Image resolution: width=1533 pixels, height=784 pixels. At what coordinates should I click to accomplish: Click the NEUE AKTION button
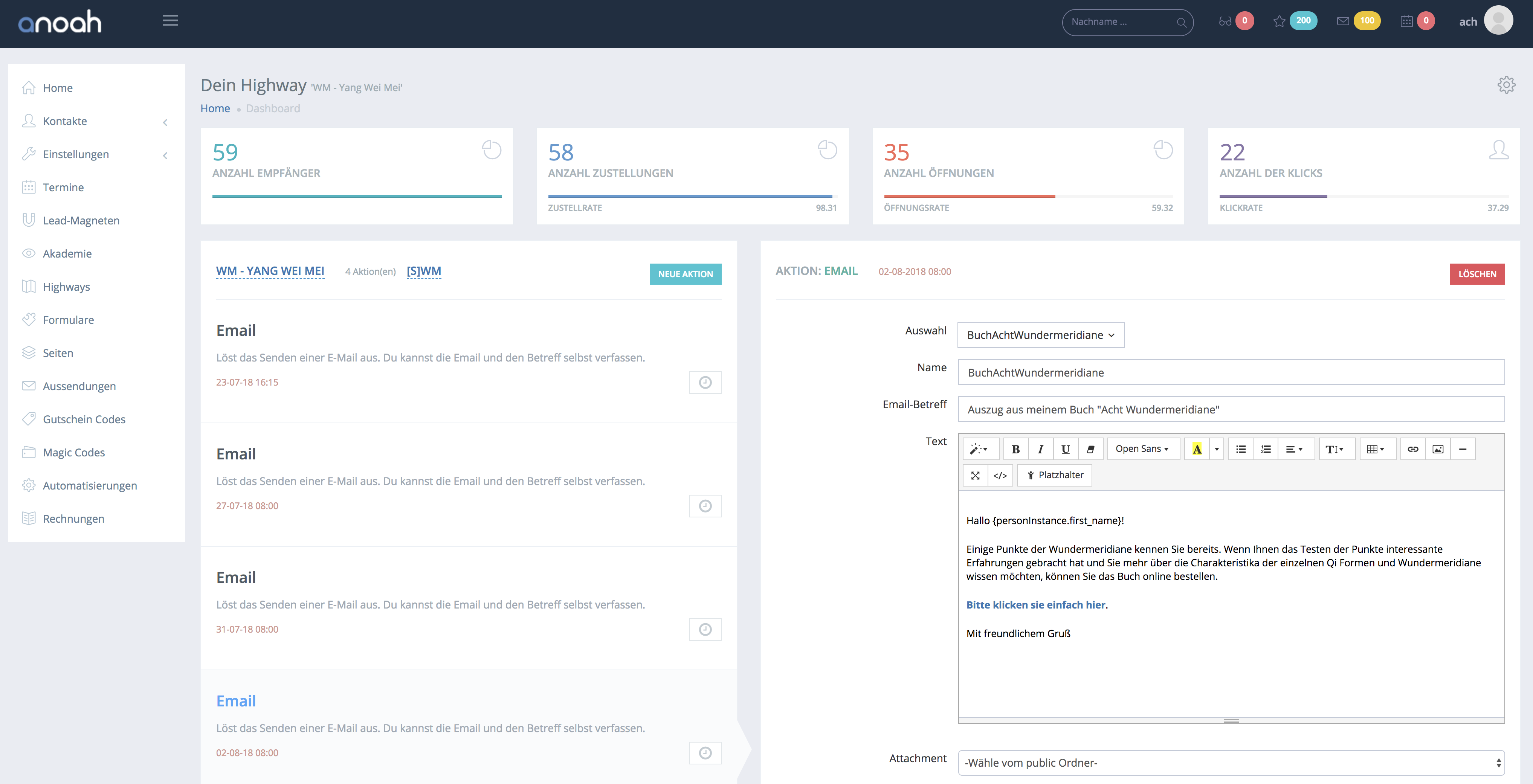pos(685,274)
